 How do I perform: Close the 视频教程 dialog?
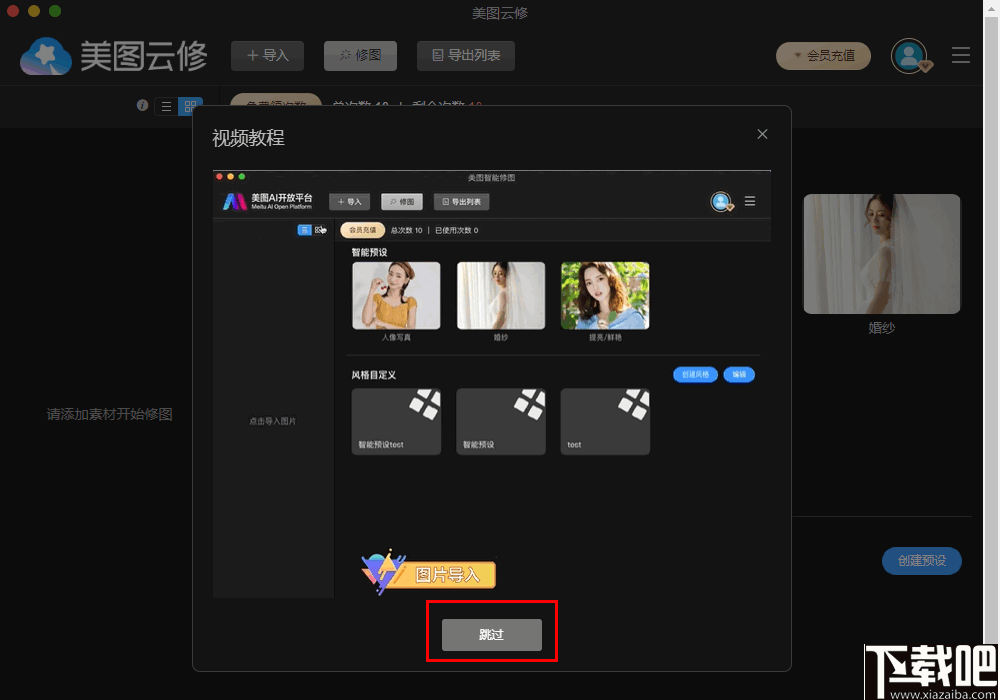762,134
